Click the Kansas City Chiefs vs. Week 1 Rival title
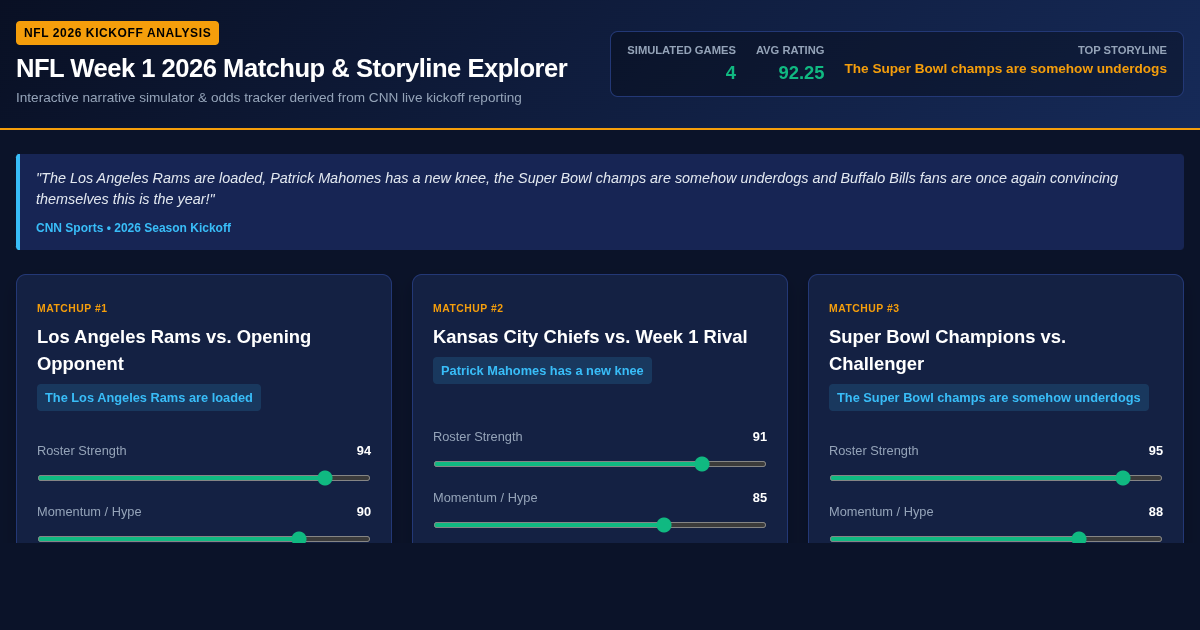Image resolution: width=1200 pixels, height=630 pixels. [590, 337]
